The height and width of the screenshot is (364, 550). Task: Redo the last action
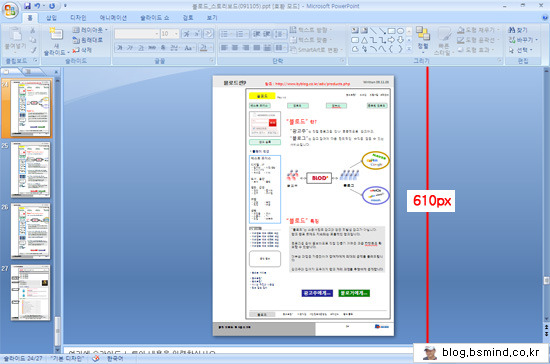tap(52, 6)
